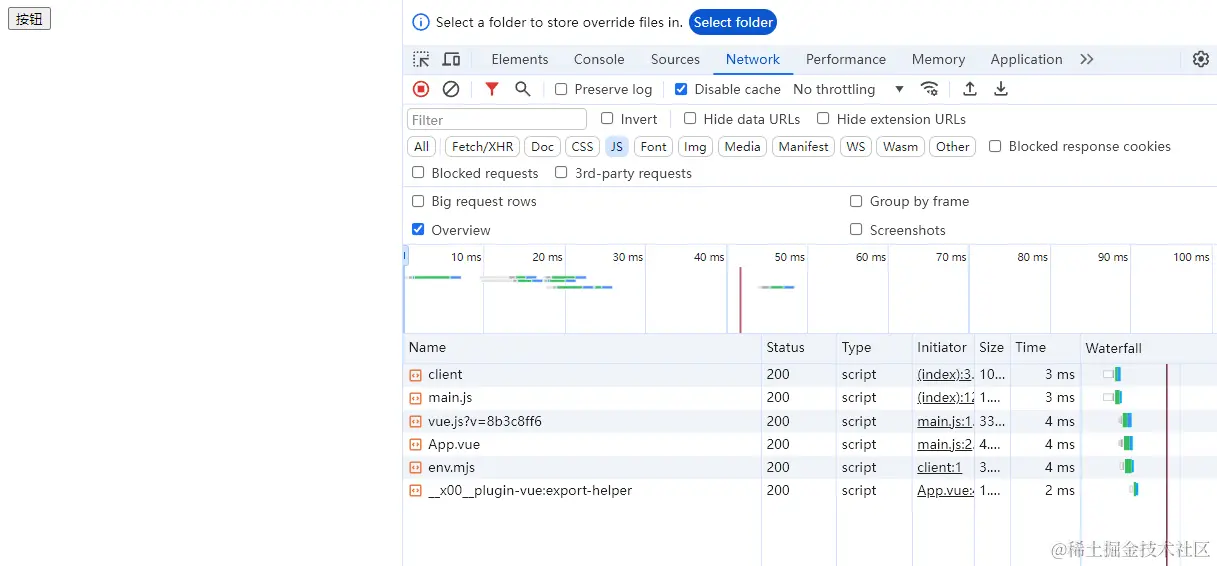Toggle the JS type filter
This screenshot has width=1217, height=566.
coord(616,146)
